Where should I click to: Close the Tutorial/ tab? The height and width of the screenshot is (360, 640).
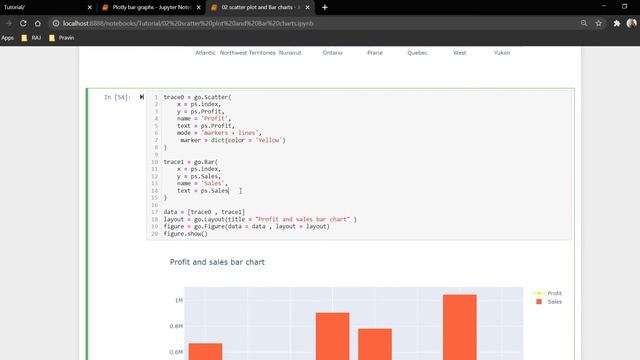90,7
